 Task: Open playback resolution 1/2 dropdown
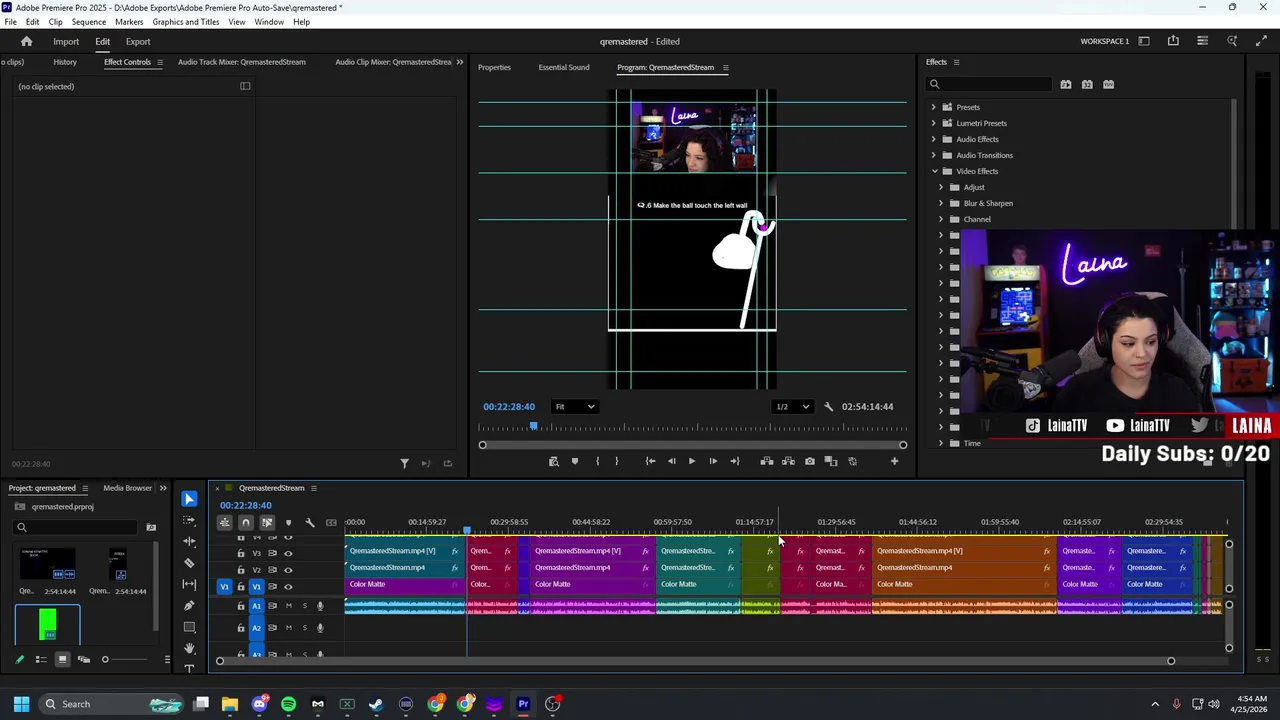click(793, 407)
